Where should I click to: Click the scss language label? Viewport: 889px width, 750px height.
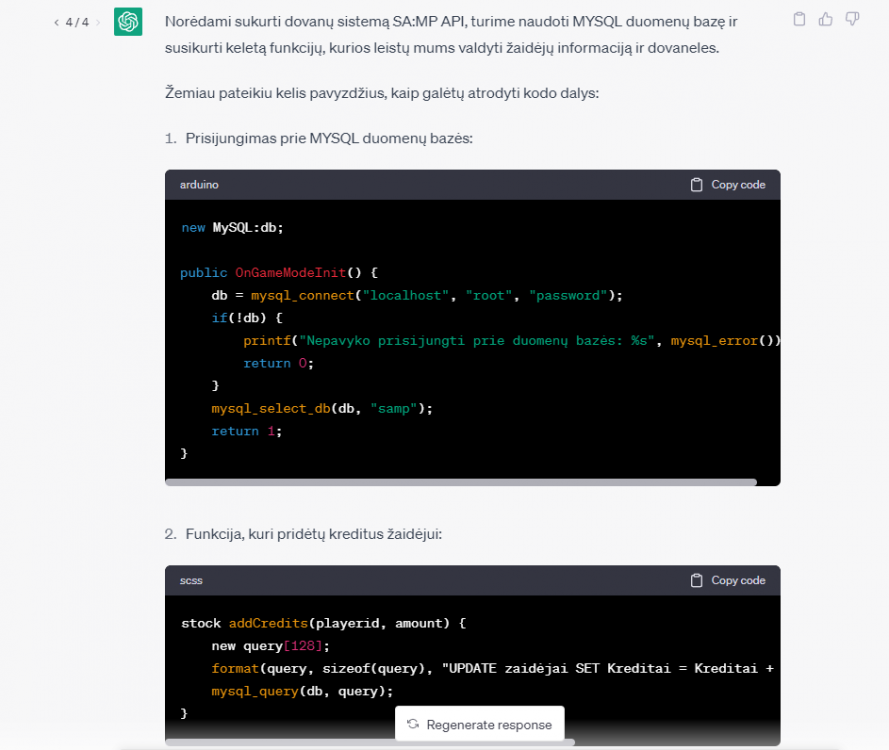(x=191, y=581)
